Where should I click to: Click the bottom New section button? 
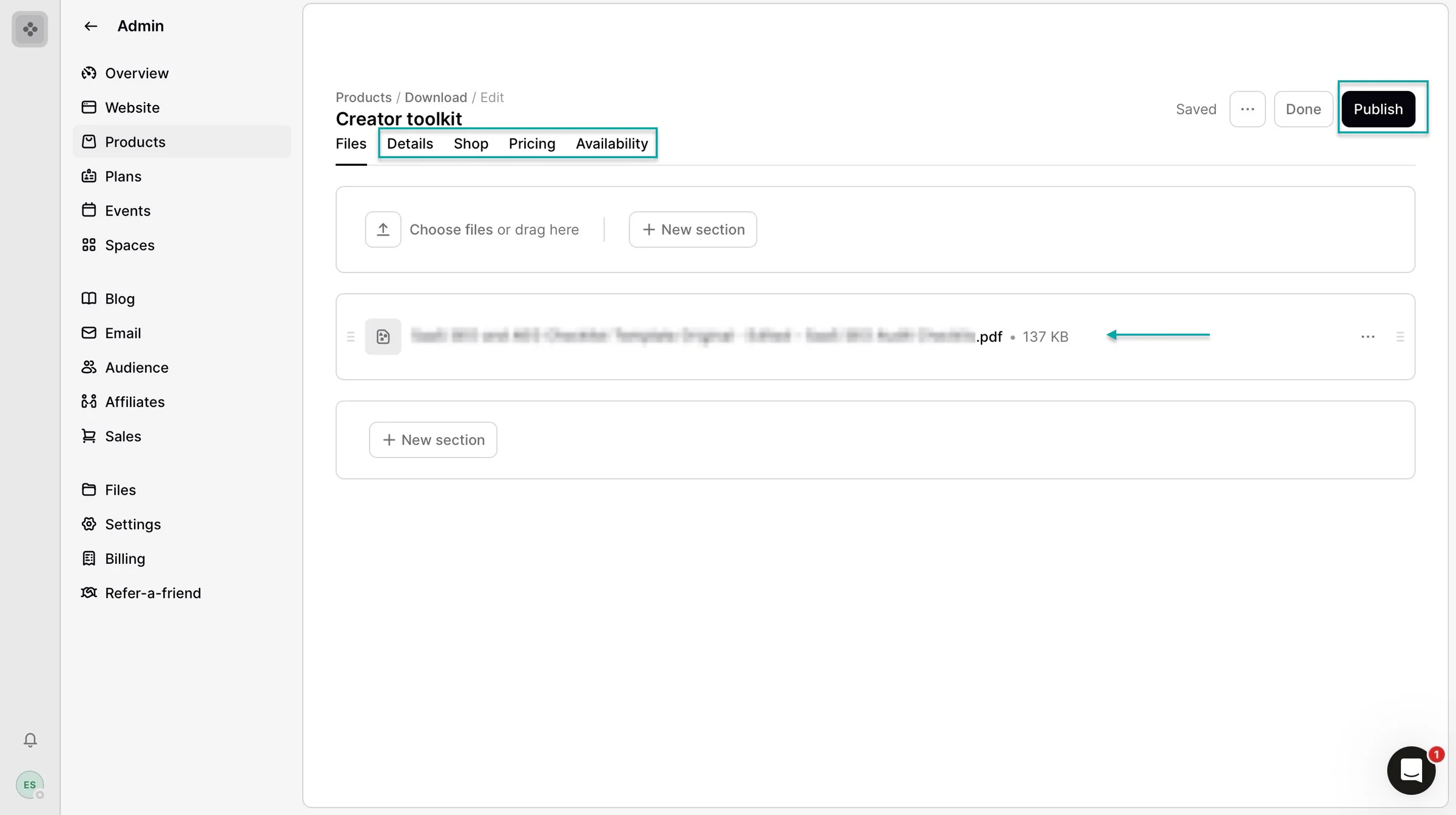pos(433,440)
